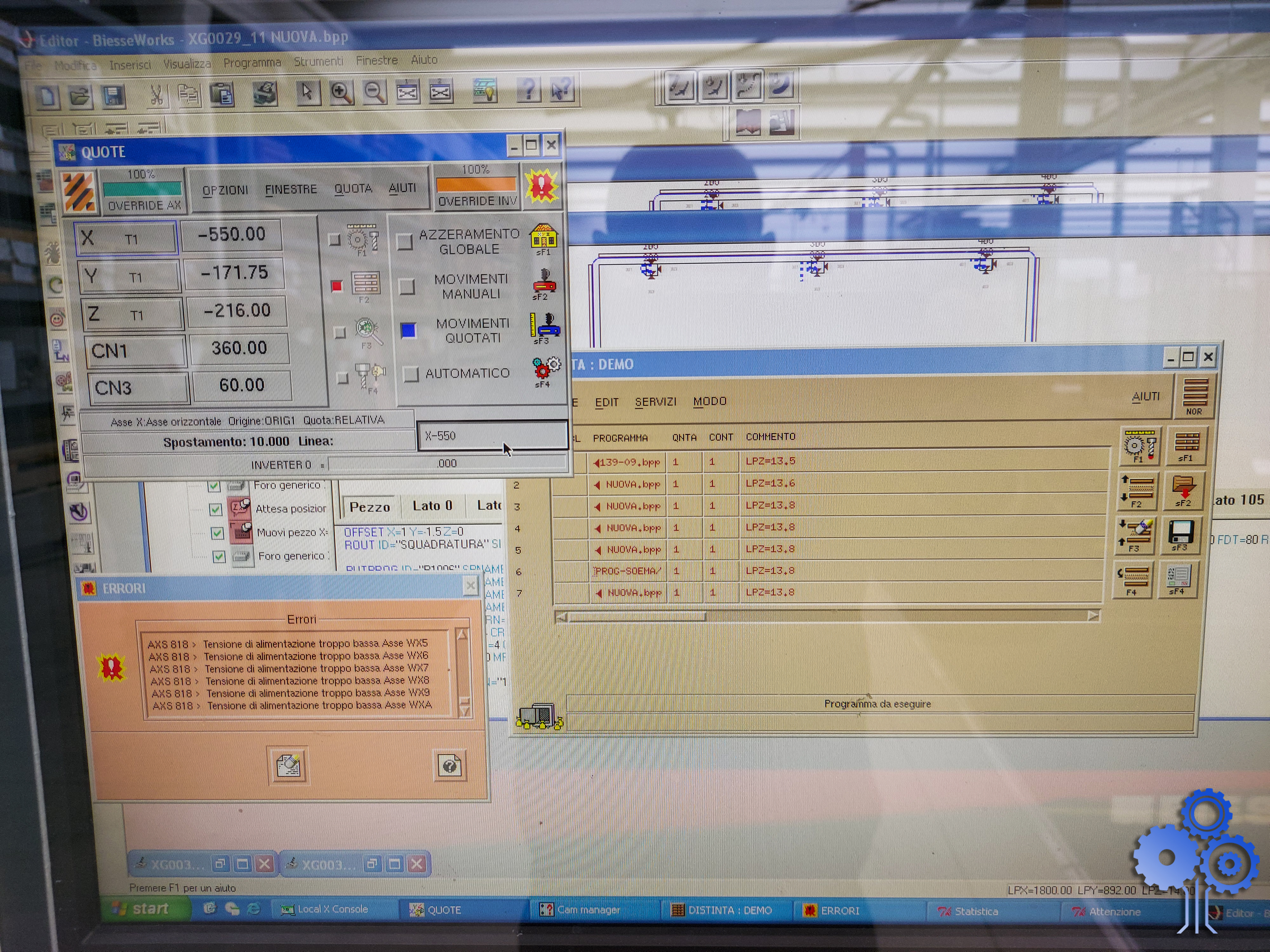Toggle the F3 magnifier checkbox in QUOTE
This screenshot has width=1270, height=952.
click(339, 332)
